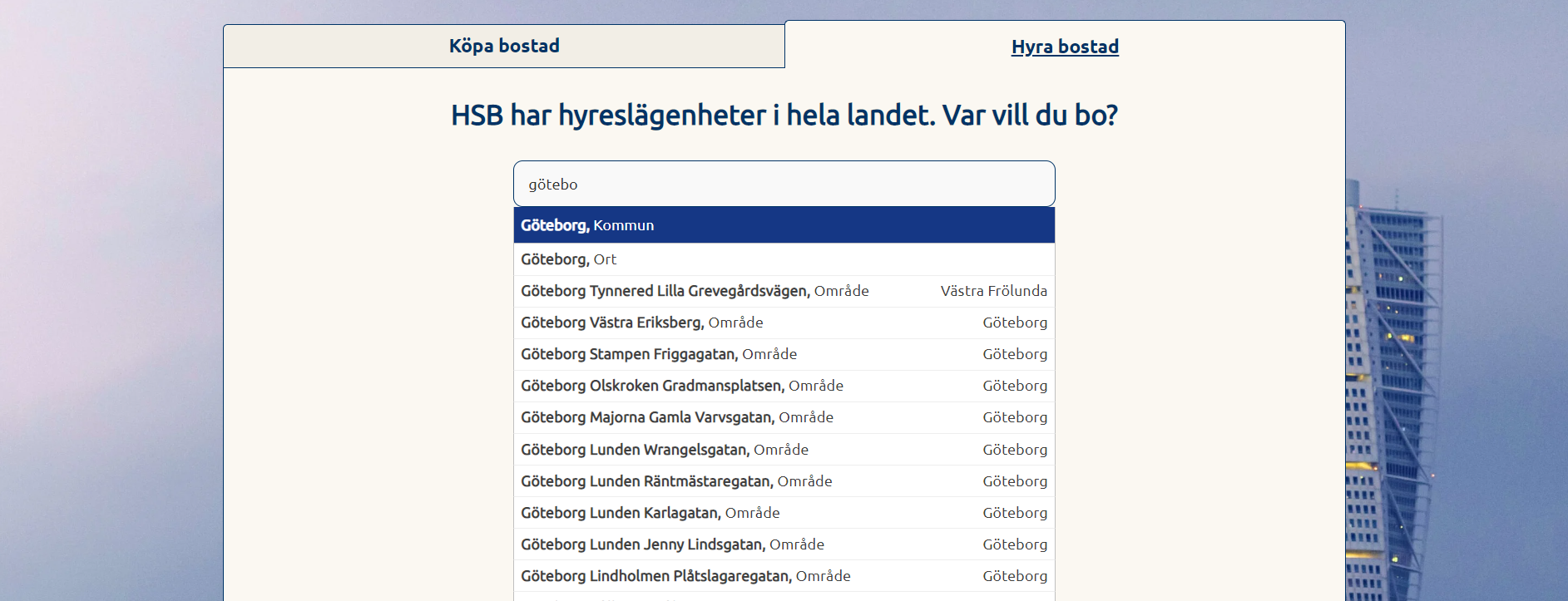1568x601 pixels.
Task: Choose the Göteborg, Kommun suggestion
Action: 784,225
